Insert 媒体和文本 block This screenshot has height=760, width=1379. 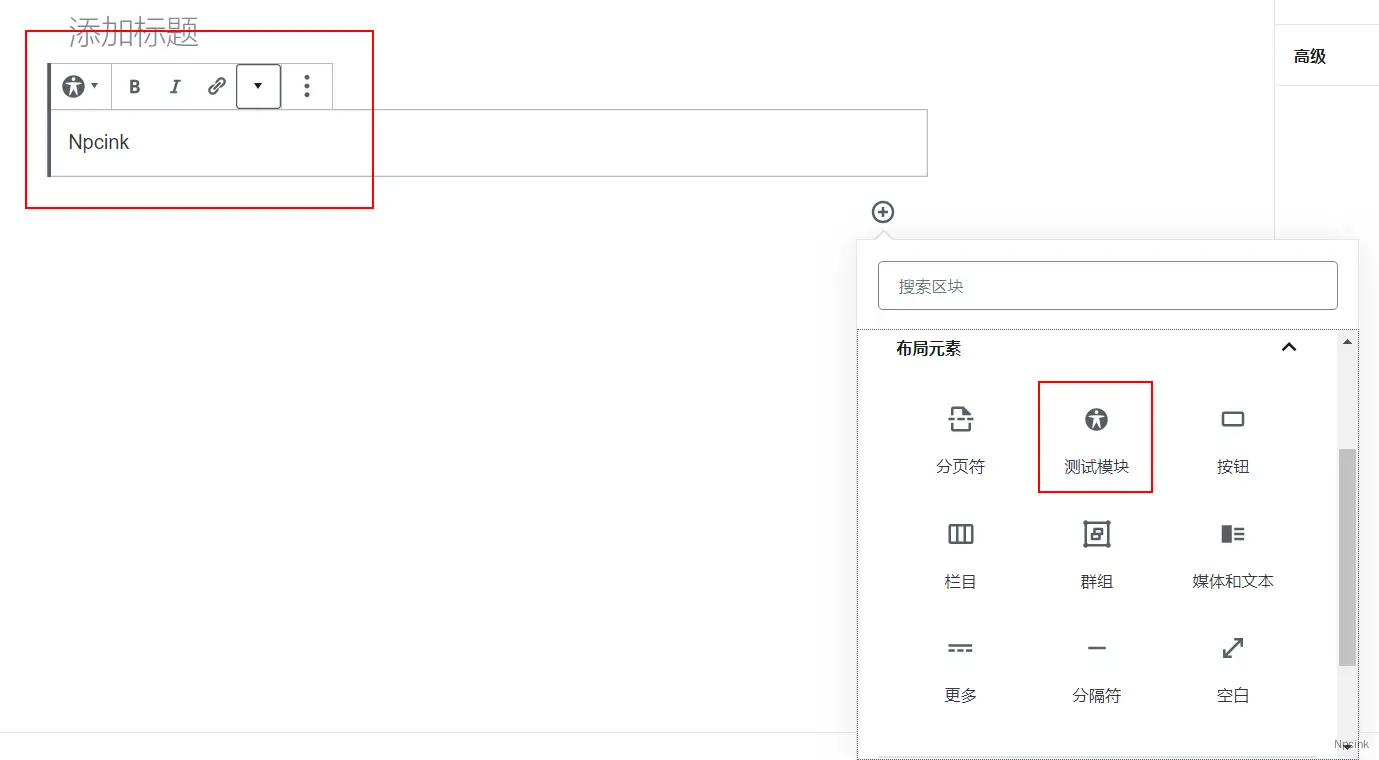(x=1233, y=553)
